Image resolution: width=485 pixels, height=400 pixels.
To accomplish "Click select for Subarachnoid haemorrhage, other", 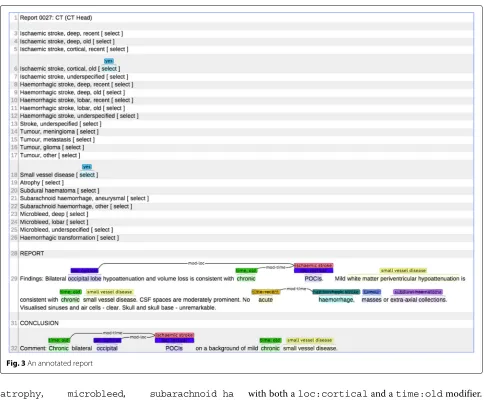I will [x=121, y=206].
